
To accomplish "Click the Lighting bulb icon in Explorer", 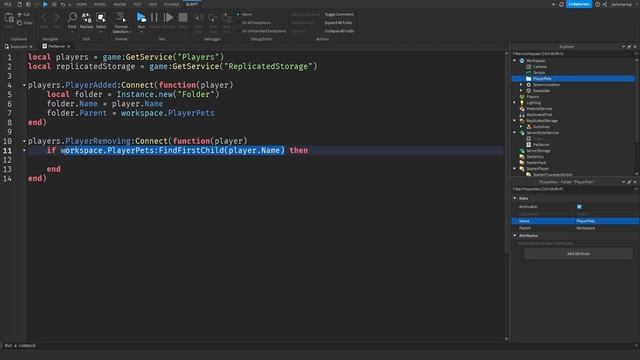I will click(x=522, y=102).
